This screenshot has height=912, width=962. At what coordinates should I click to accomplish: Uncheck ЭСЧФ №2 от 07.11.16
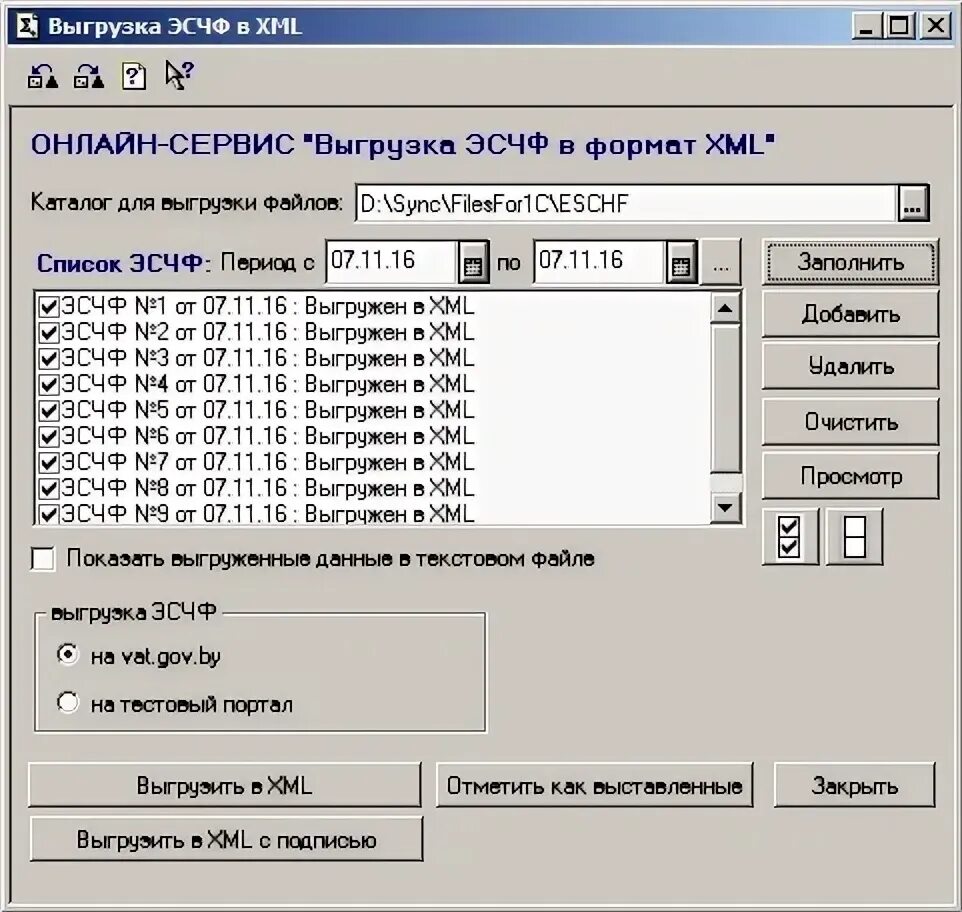[48, 332]
